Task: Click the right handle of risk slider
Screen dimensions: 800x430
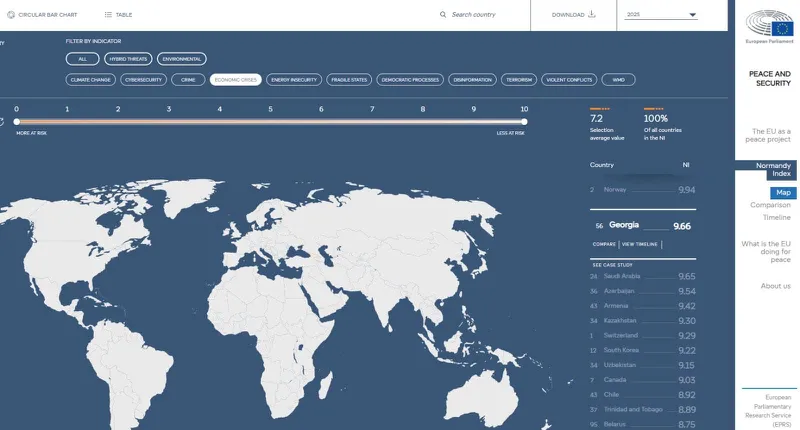Action: click(524, 121)
